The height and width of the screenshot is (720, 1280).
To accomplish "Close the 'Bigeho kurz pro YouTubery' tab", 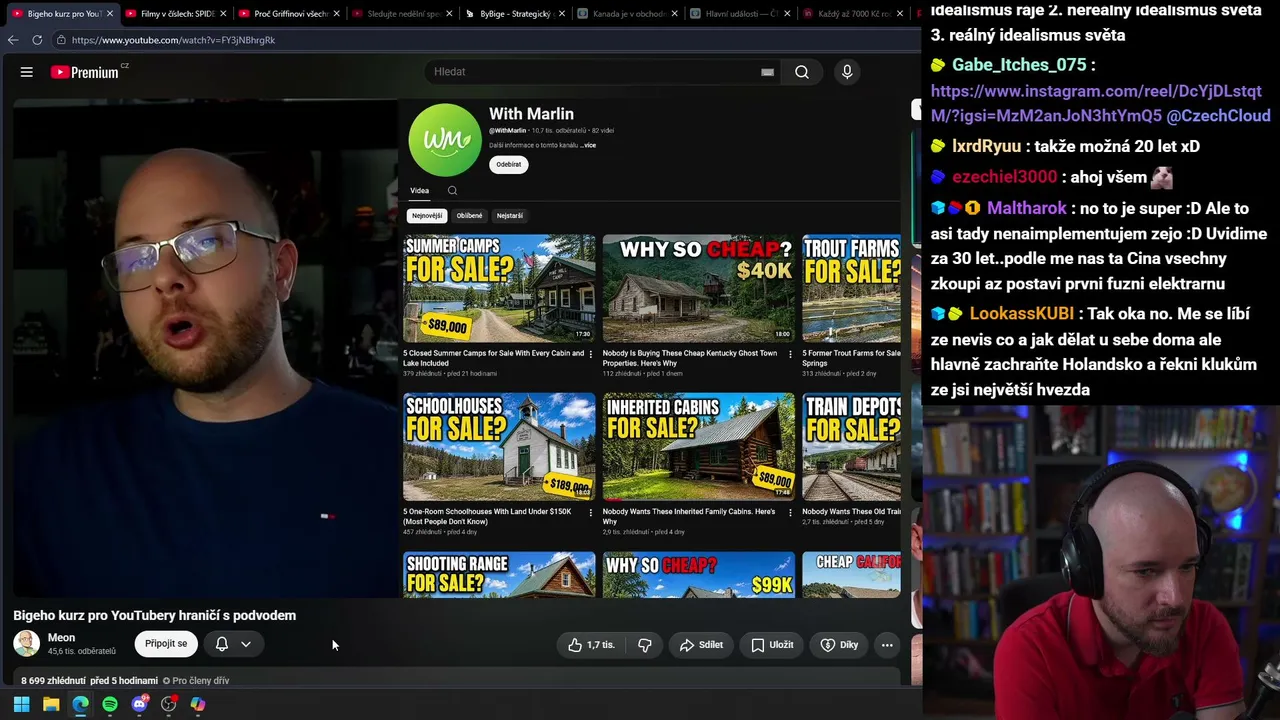I will click(x=110, y=14).
